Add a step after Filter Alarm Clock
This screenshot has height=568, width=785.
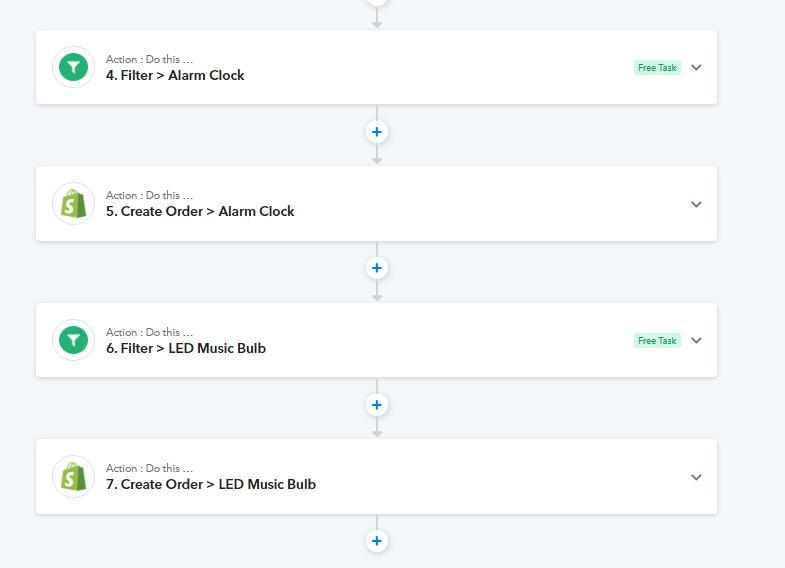point(377,131)
